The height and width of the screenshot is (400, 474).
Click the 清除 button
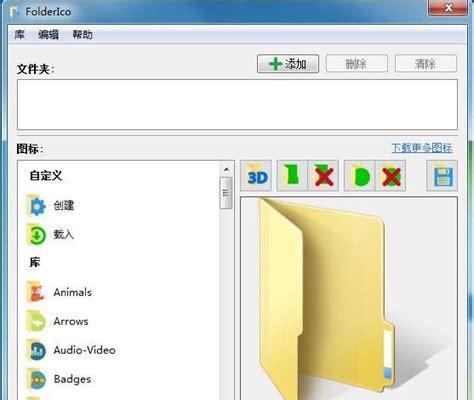[426, 64]
